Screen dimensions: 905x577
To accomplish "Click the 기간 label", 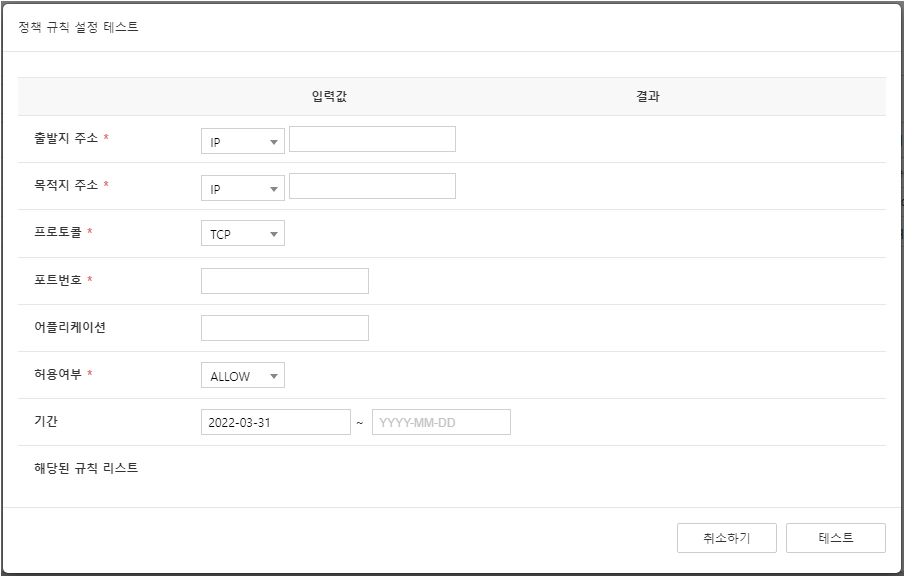I will coord(46,421).
